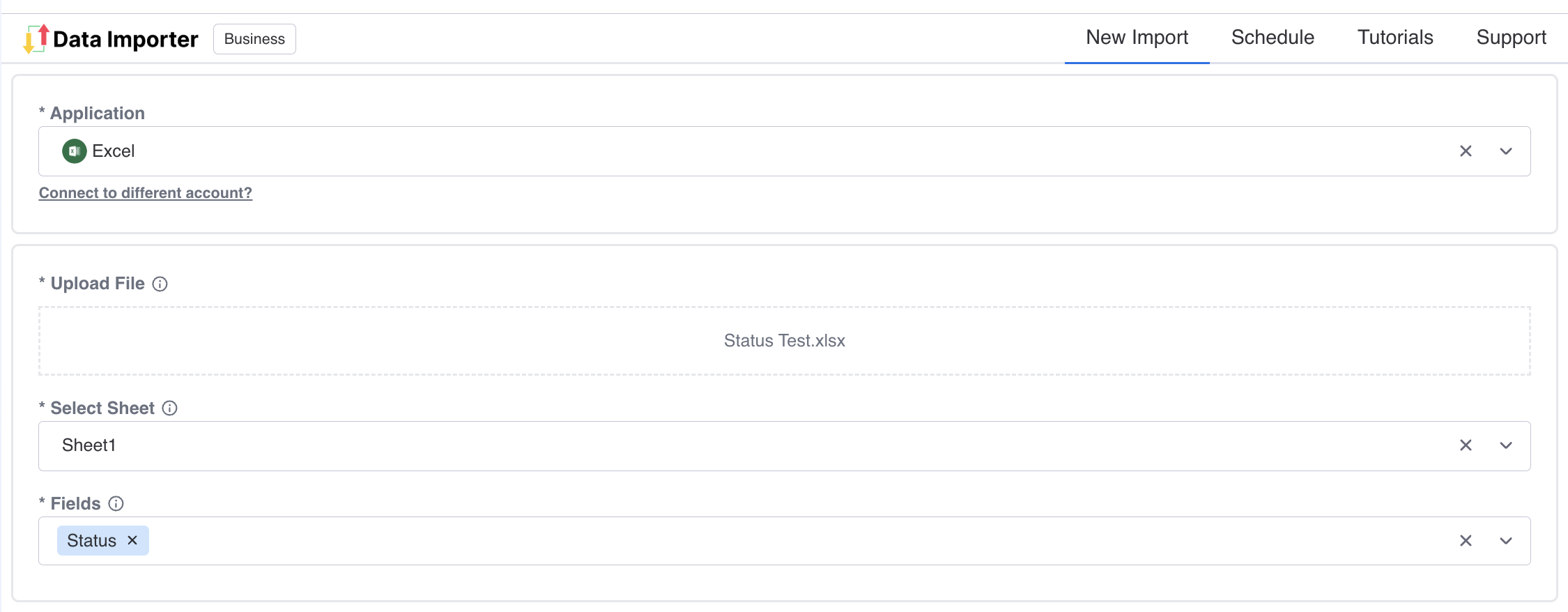
Task: Clear the Sheet1 selection
Action: (x=1466, y=445)
